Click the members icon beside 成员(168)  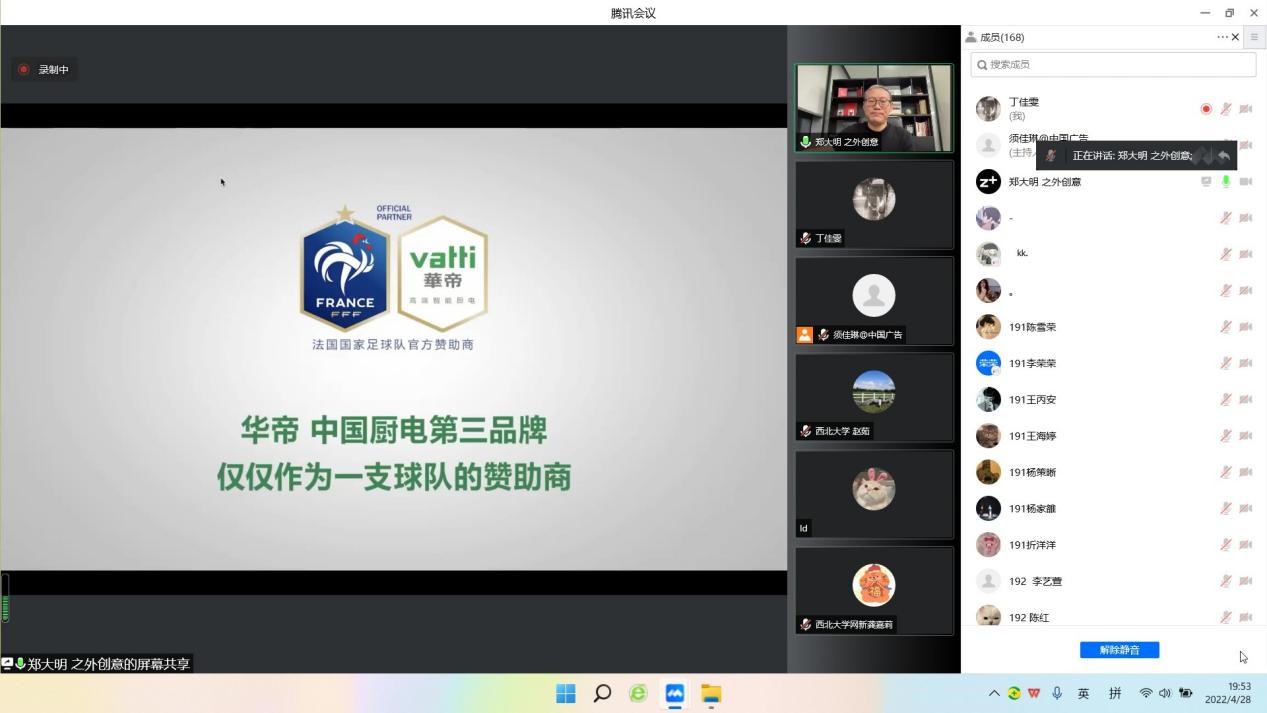click(971, 37)
